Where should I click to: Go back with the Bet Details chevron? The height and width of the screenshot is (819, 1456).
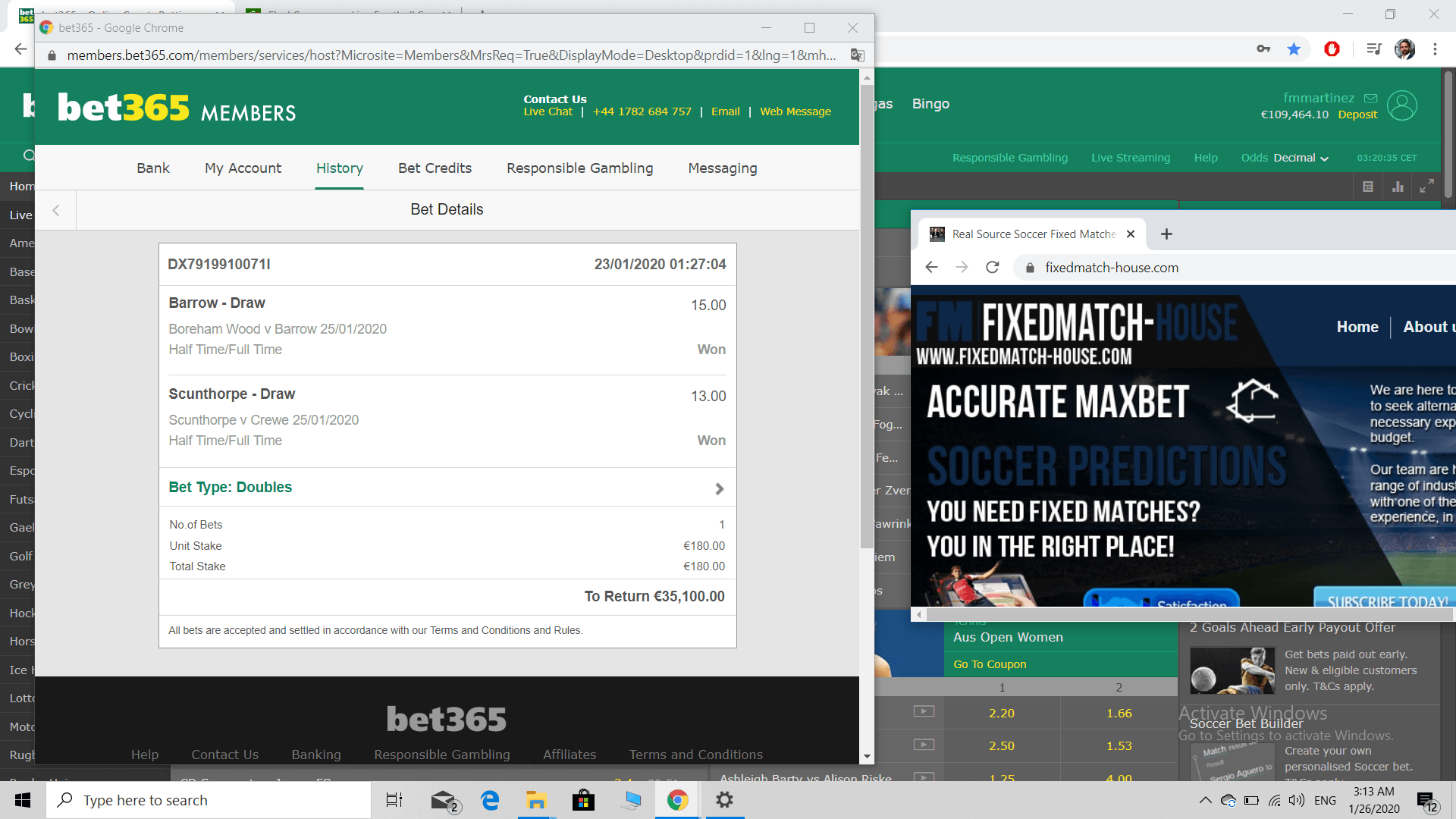(55, 210)
